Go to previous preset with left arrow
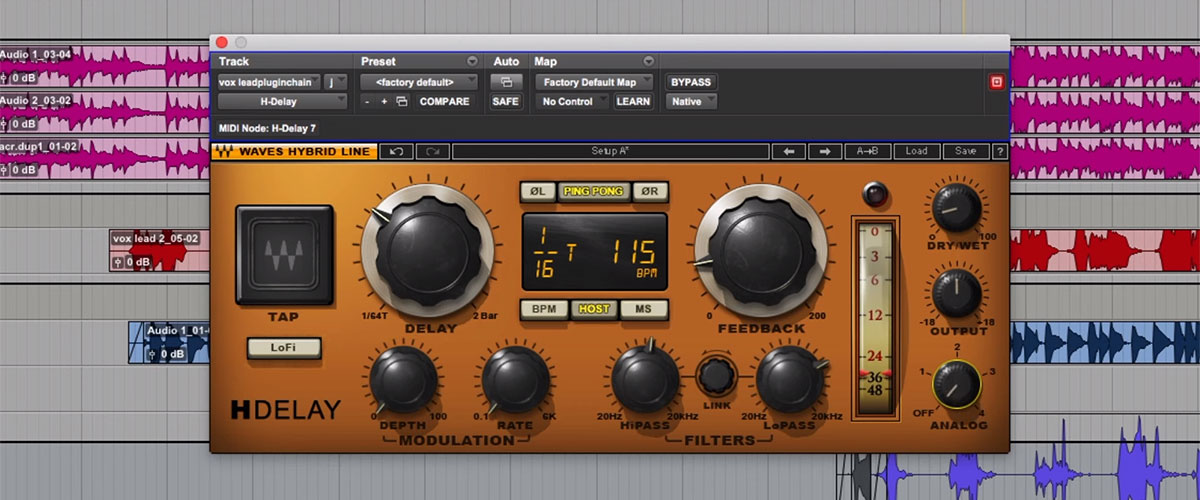The height and width of the screenshot is (500, 1200). (788, 151)
